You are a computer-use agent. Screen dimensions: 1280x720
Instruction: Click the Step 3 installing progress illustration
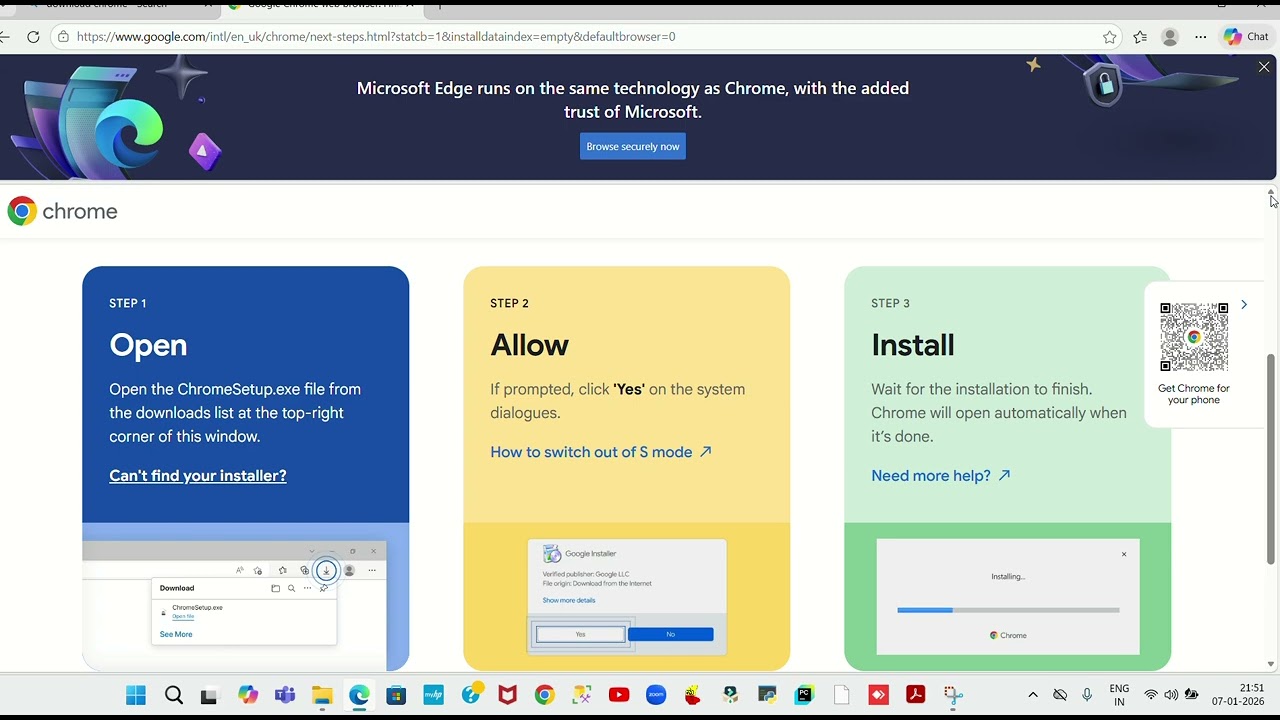pos(1008,597)
